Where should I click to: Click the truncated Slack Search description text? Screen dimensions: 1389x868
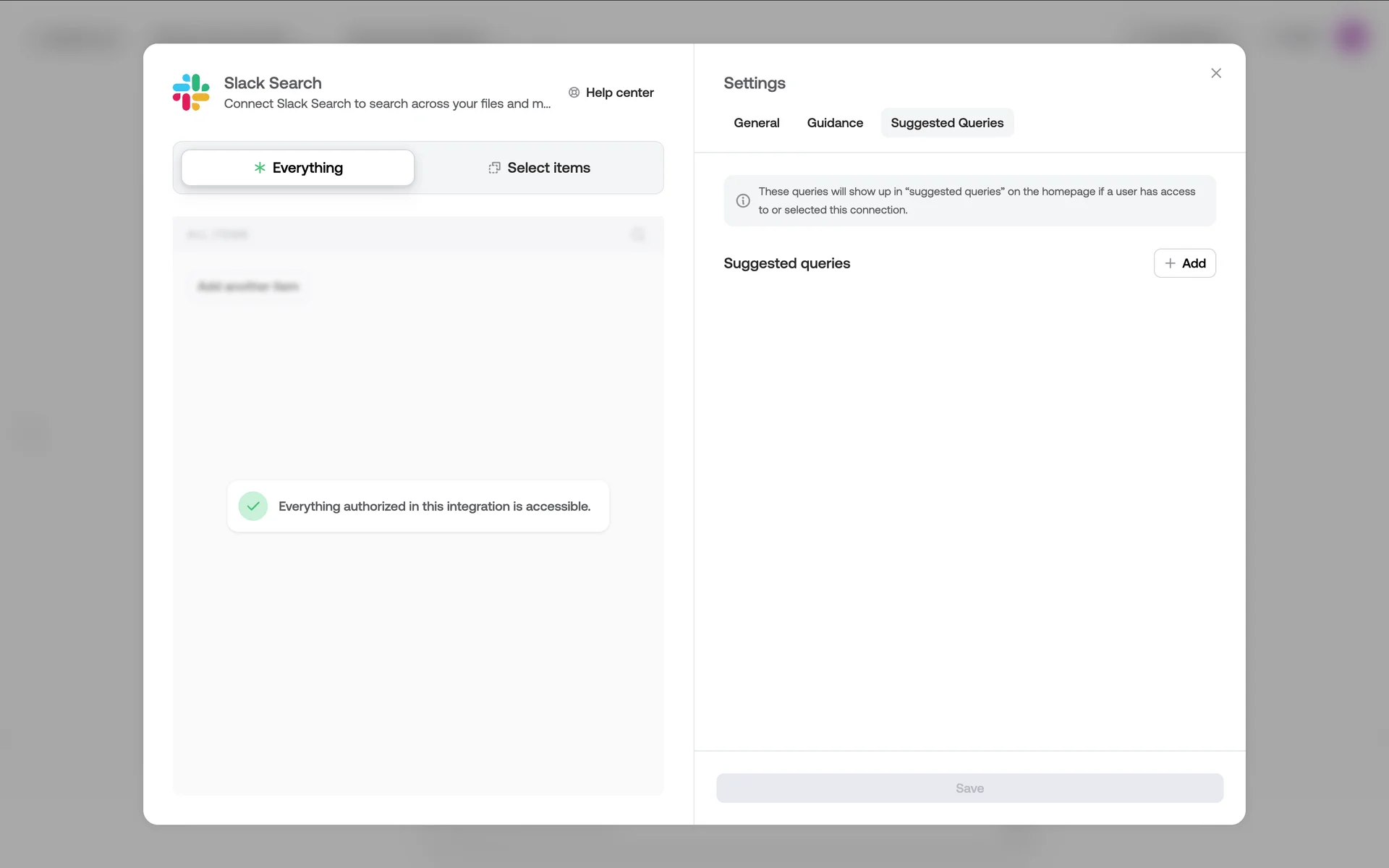[387, 104]
